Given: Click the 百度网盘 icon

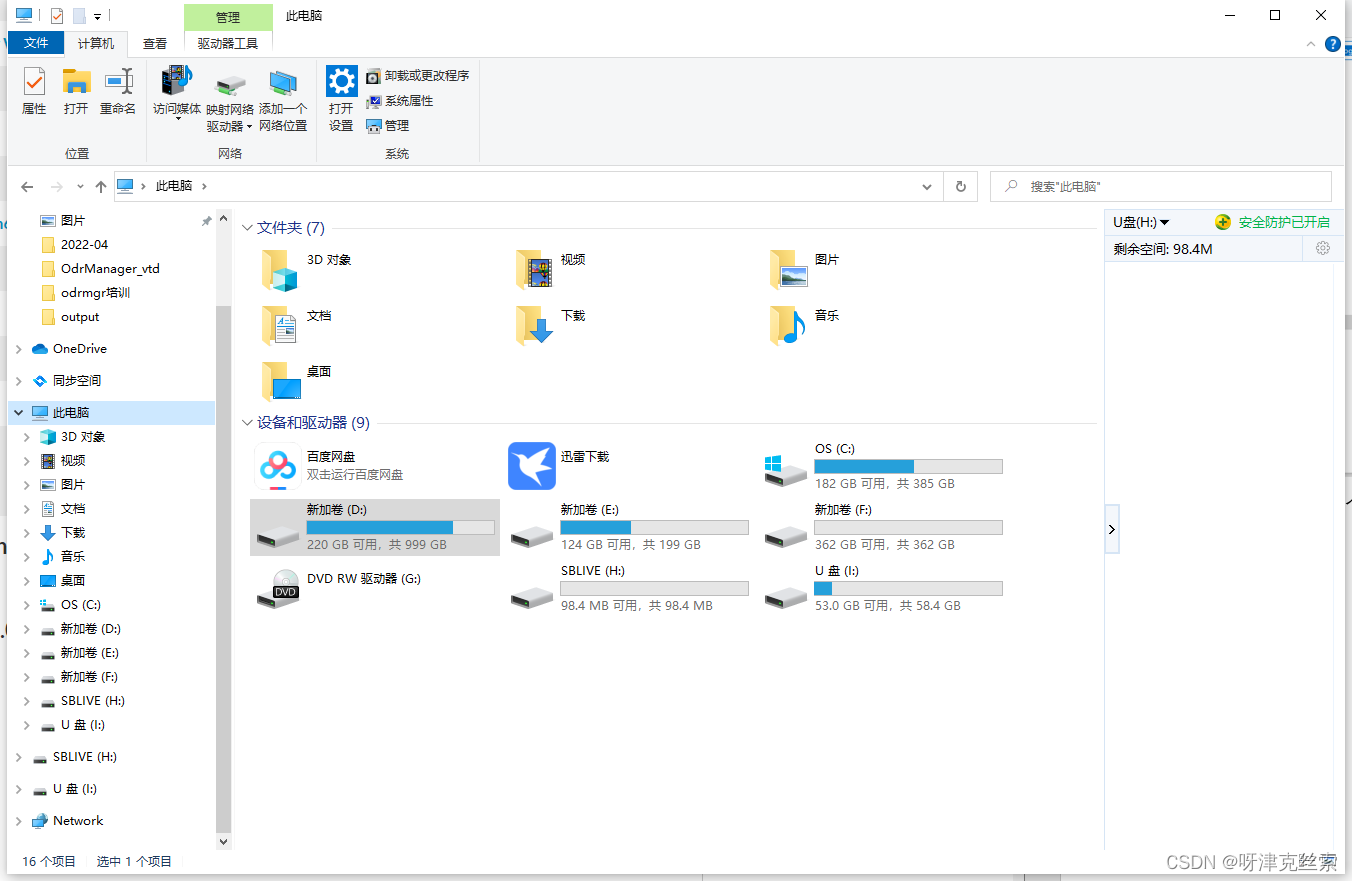Looking at the screenshot, I should pyautogui.click(x=278, y=467).
